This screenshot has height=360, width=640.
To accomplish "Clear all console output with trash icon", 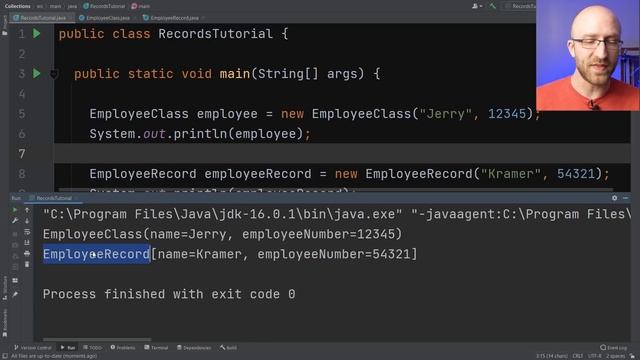I will (27, 264).
